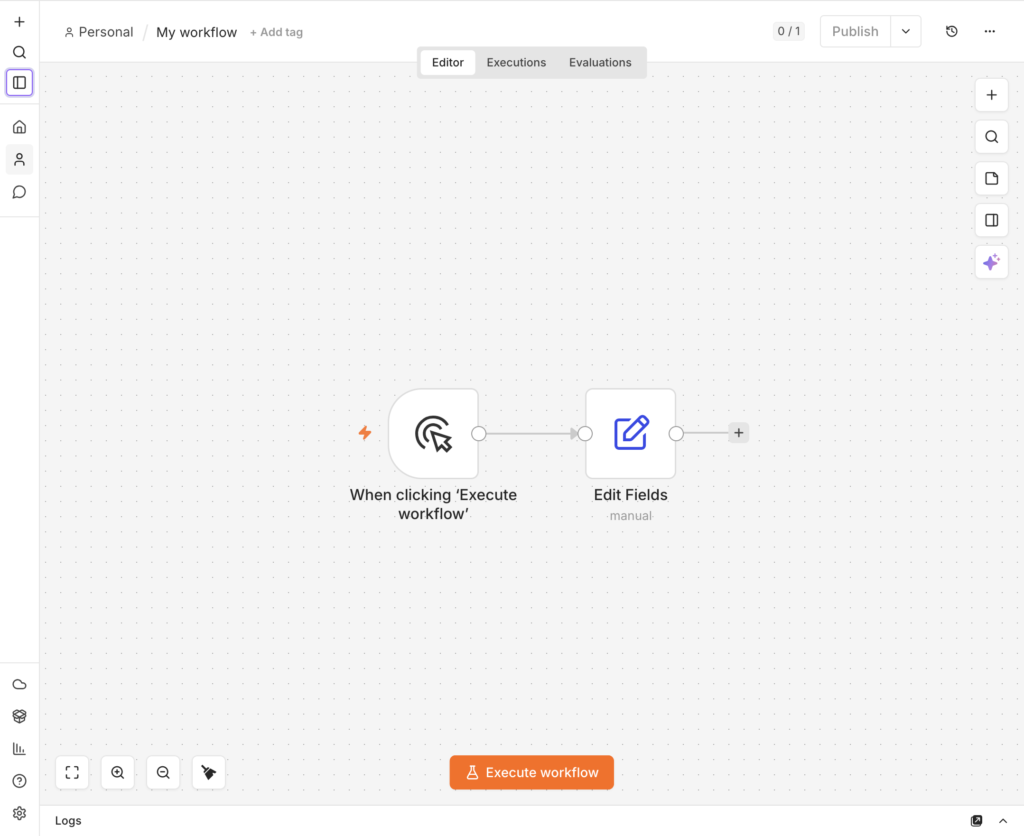Select the Edit Fields node

[x=631, y=434]
